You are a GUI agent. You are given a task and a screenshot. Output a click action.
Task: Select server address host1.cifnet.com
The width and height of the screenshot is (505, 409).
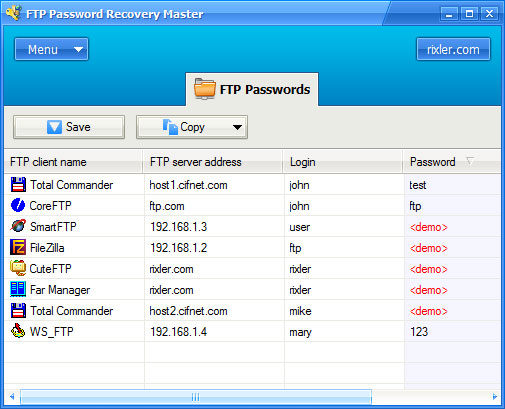pos(188,185)
